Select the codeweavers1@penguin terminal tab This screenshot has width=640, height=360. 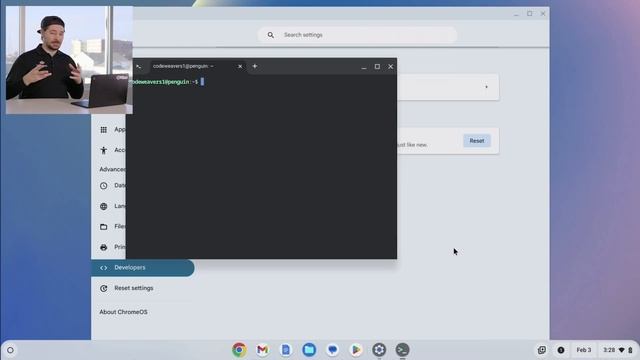(198, 66)
